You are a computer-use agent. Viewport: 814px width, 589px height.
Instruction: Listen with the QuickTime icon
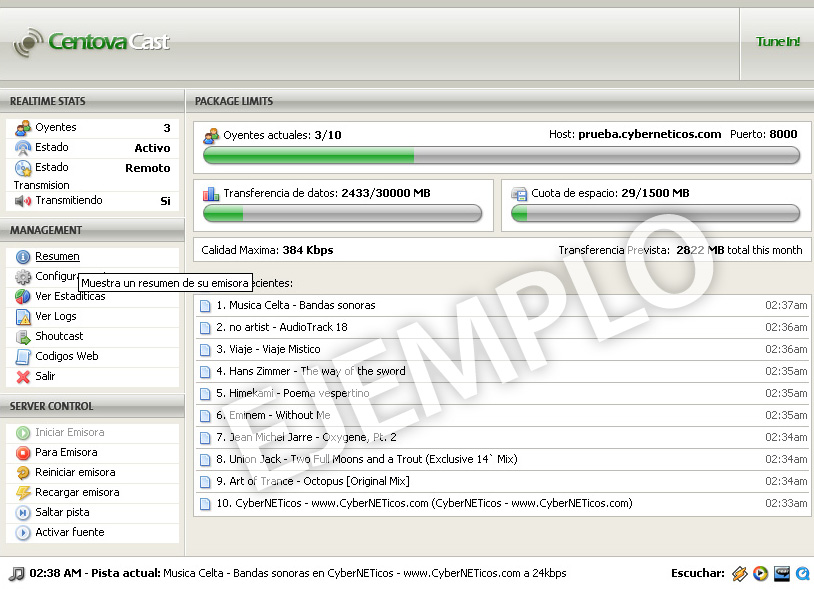tap(803, 573)
